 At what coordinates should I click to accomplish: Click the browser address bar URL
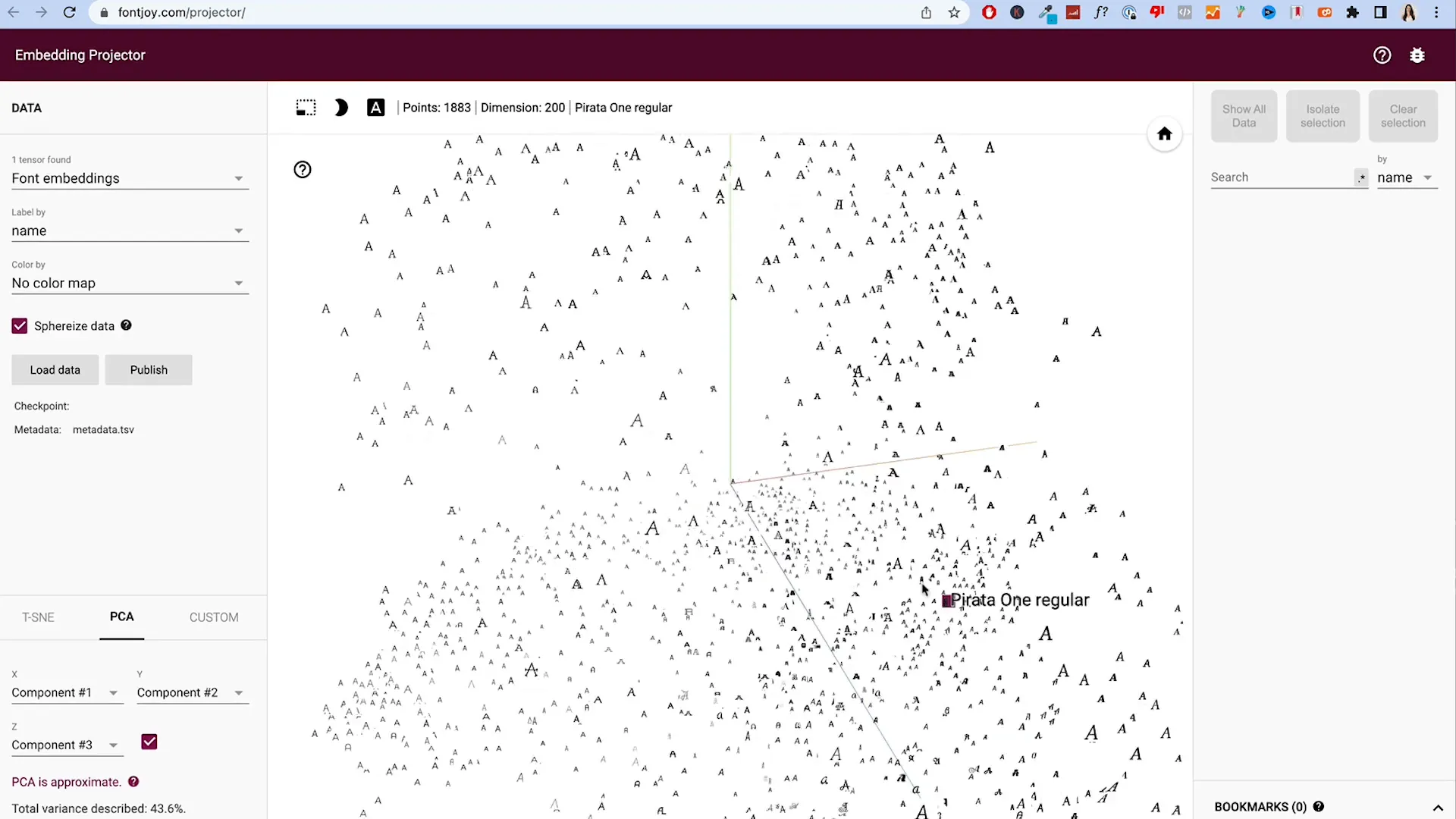(181, 12)
